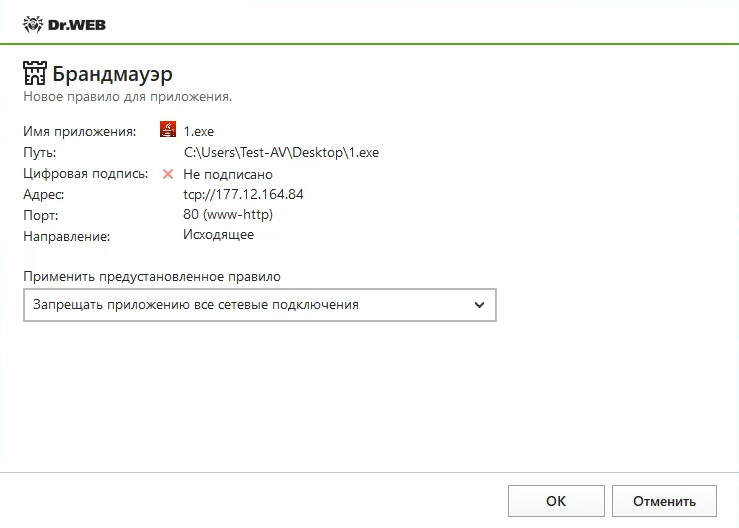The height and width of the screenshot is (528, 739).
Task: Click the Dr.WEB brand name text
Action: (x=77, y=25)
